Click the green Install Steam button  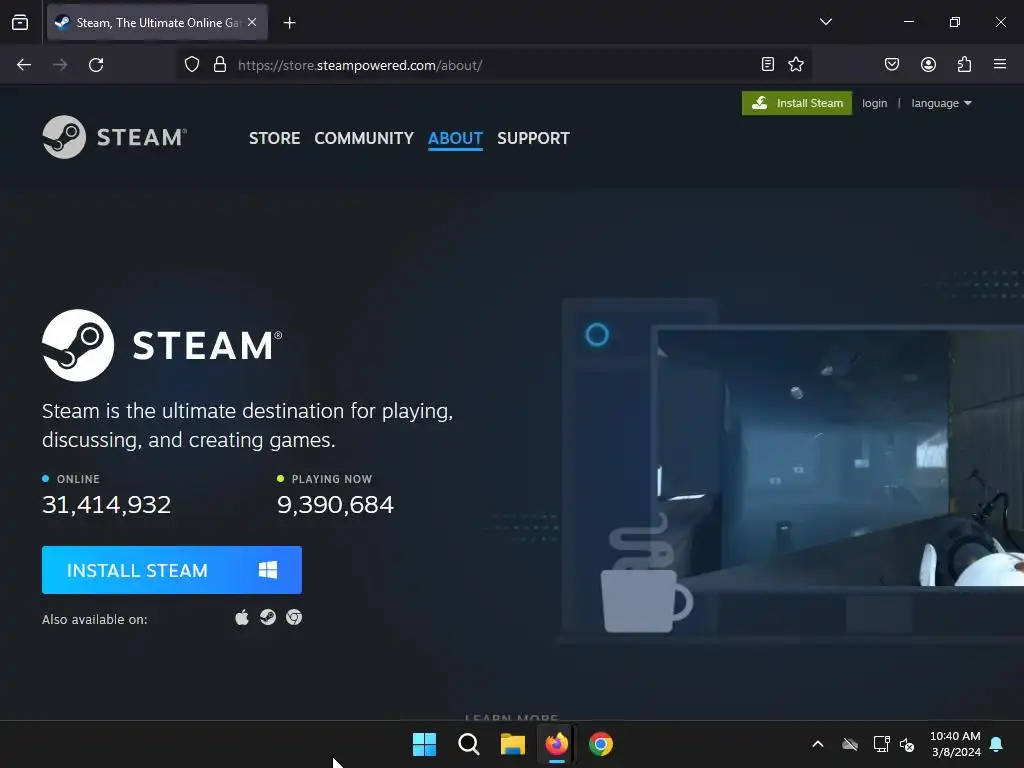797,103
